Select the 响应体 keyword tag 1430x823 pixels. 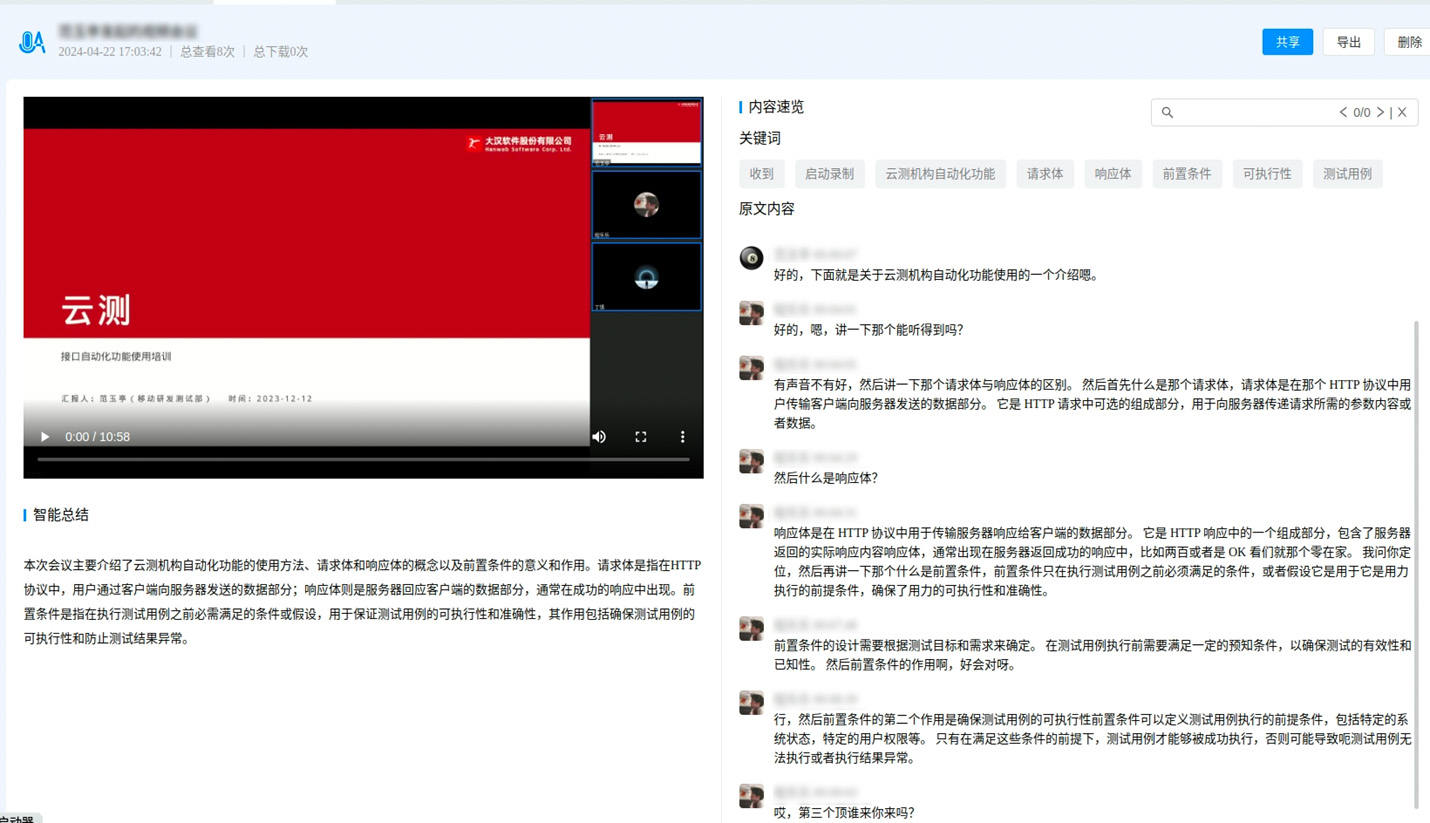(1113, 174)
